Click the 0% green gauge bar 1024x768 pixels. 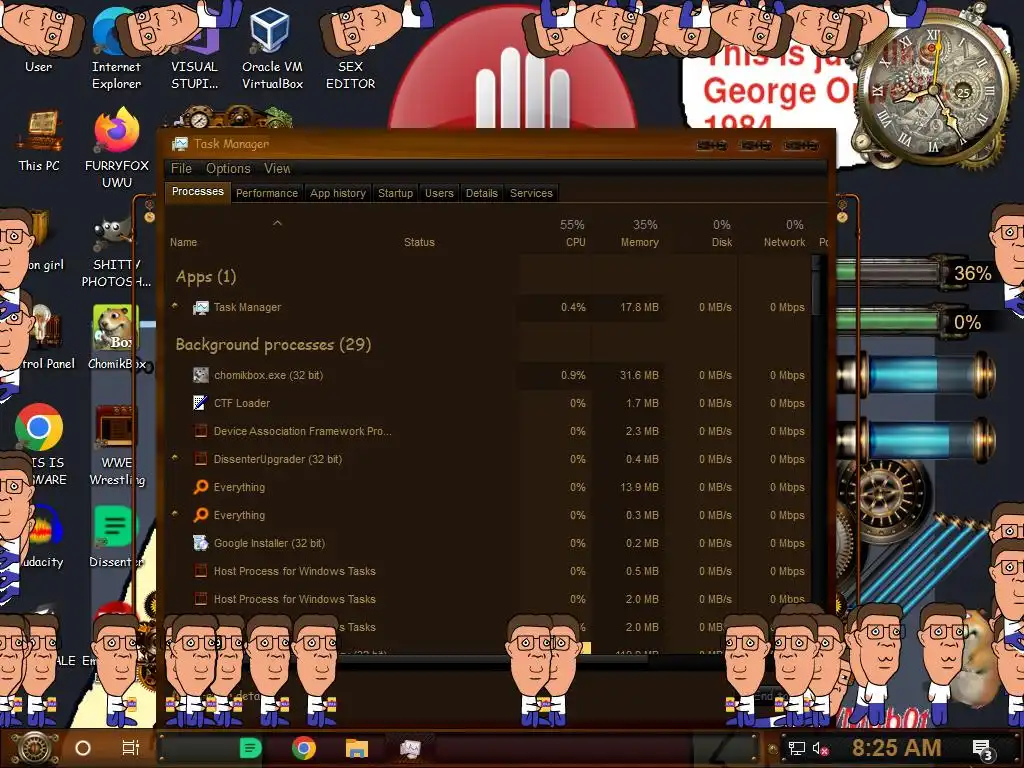(888, 321)
